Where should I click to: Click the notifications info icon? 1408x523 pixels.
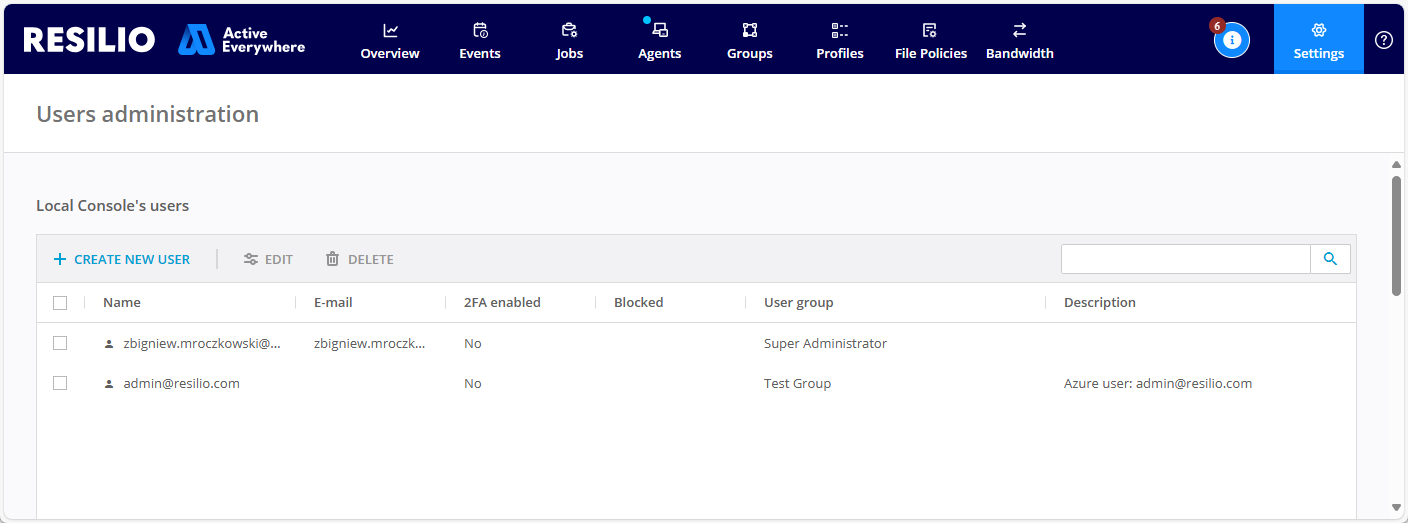[1232, 40]
